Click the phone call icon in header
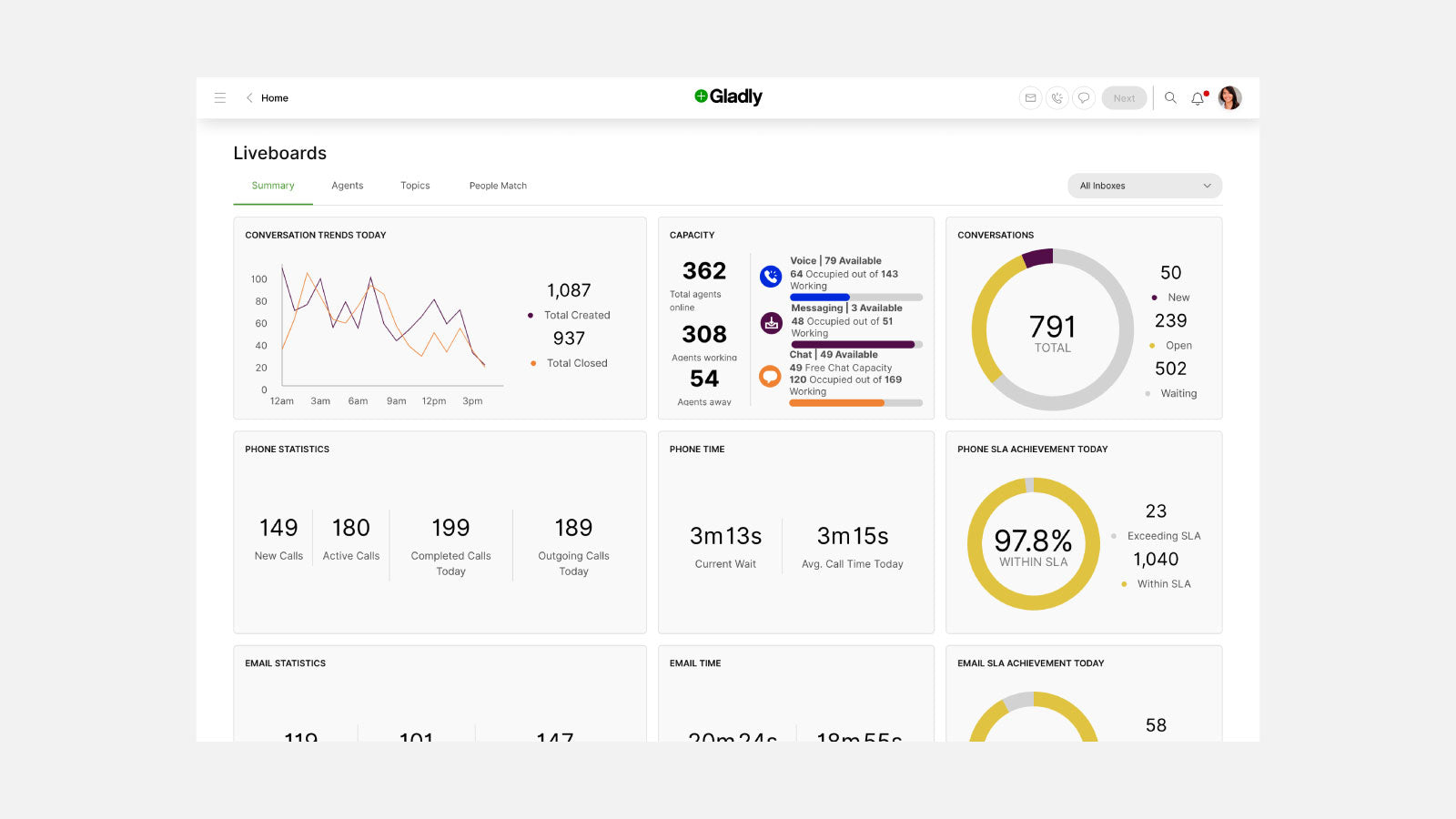Image resolution: width=1456 pixels, height=819 pixels. [x=1057, y=98]
